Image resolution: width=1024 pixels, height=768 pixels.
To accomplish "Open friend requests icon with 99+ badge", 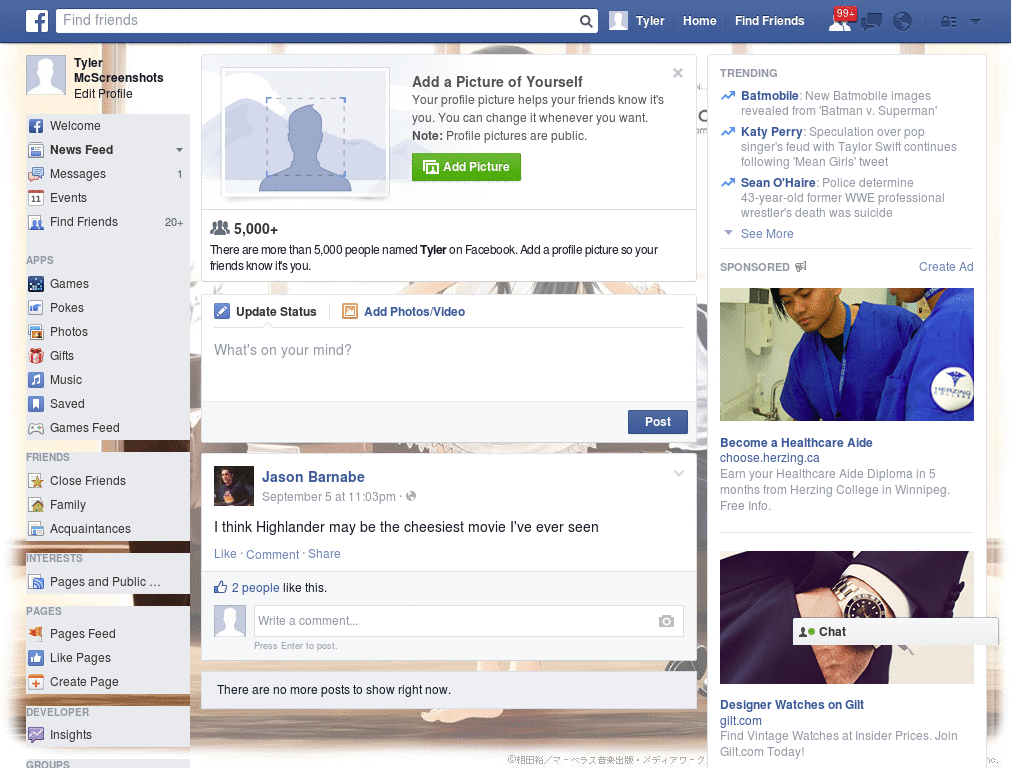I will 841,20.
